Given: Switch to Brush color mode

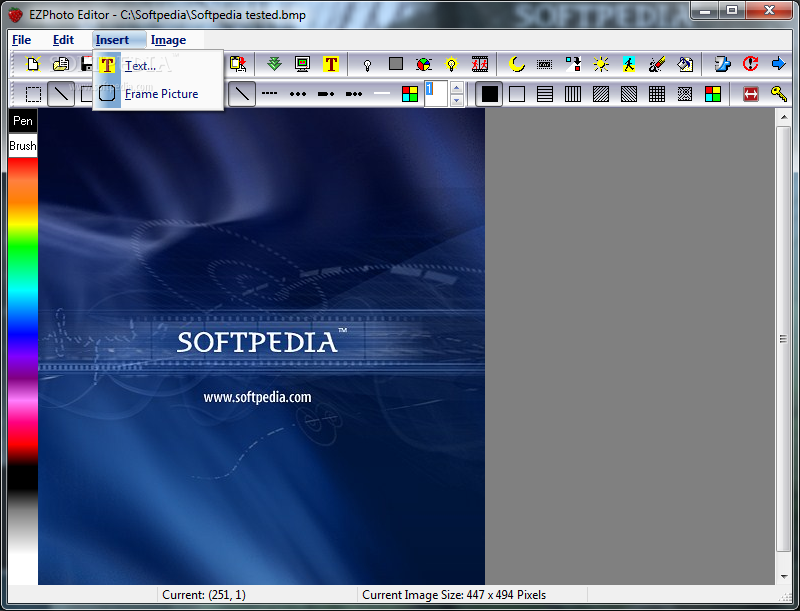Looking at the screenshot, I should (x=23, y=146).
